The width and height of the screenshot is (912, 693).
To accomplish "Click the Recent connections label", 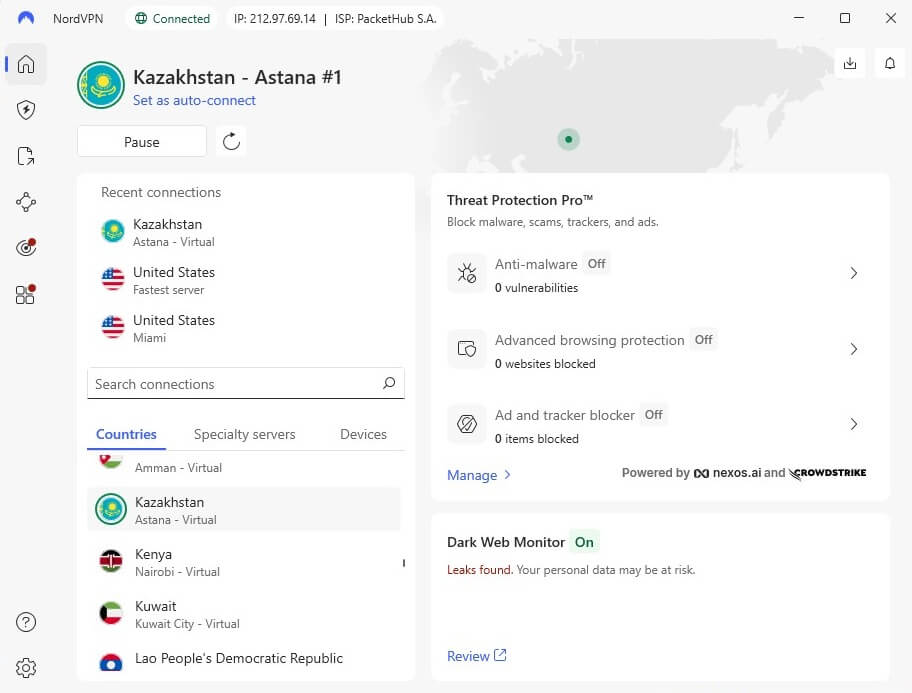I will (161, 192).
